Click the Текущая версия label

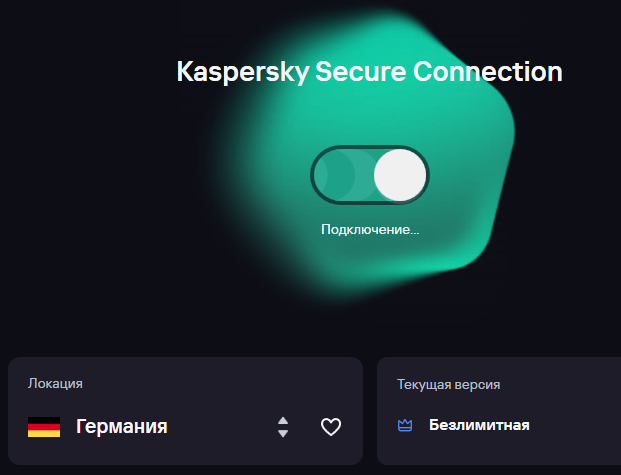pos(448,384)
